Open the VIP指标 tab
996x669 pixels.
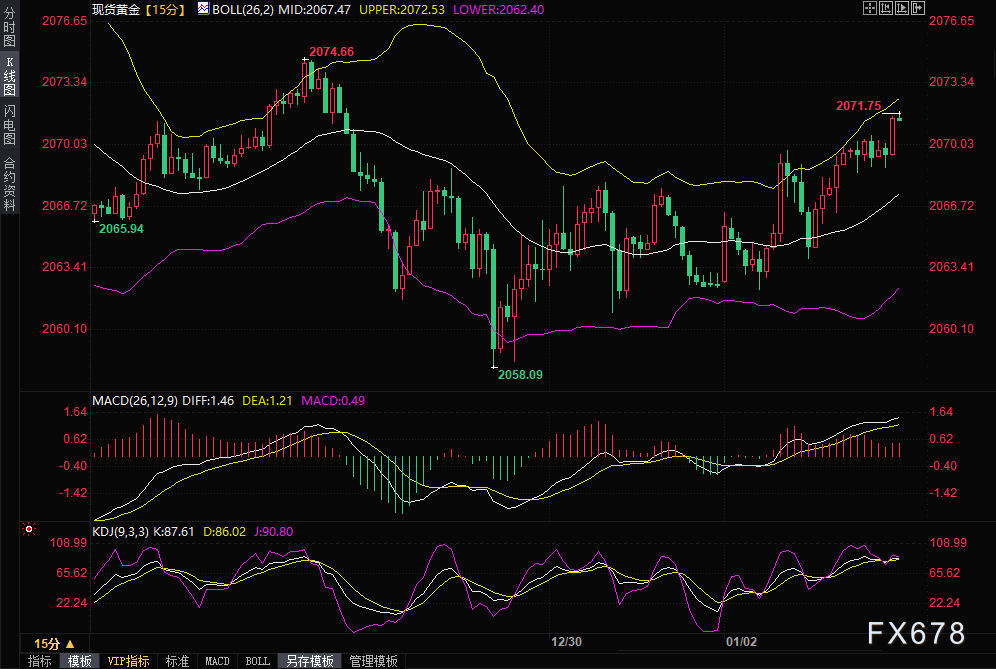pyautogui.click(x=128, y=661)
